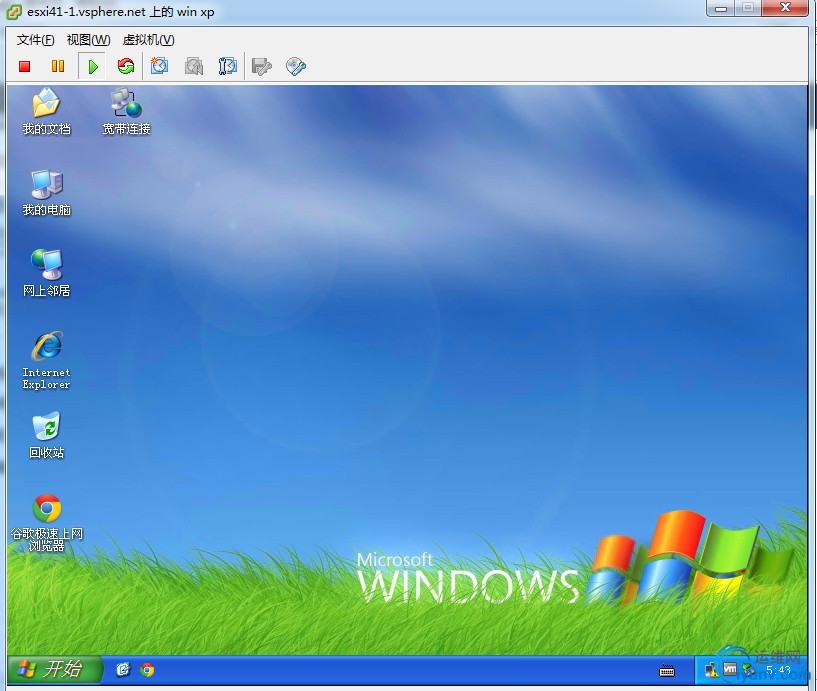Minimize the vSphere console window
Screen dimensions: 817x691
(x=721, y=8)
